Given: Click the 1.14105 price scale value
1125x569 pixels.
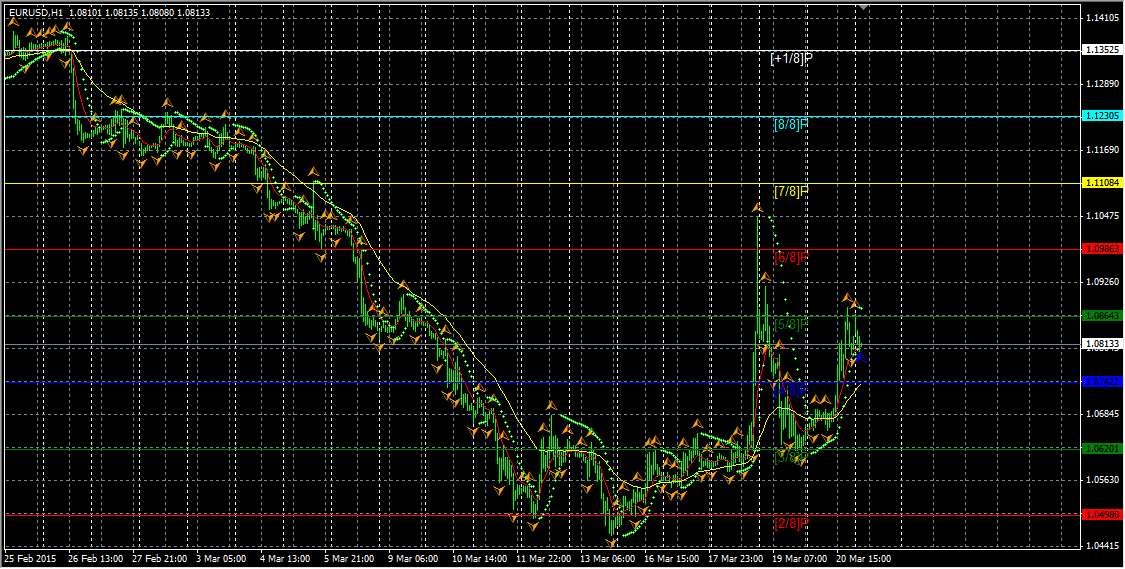Looking at the screenshot, I should tap(1102, 18).
